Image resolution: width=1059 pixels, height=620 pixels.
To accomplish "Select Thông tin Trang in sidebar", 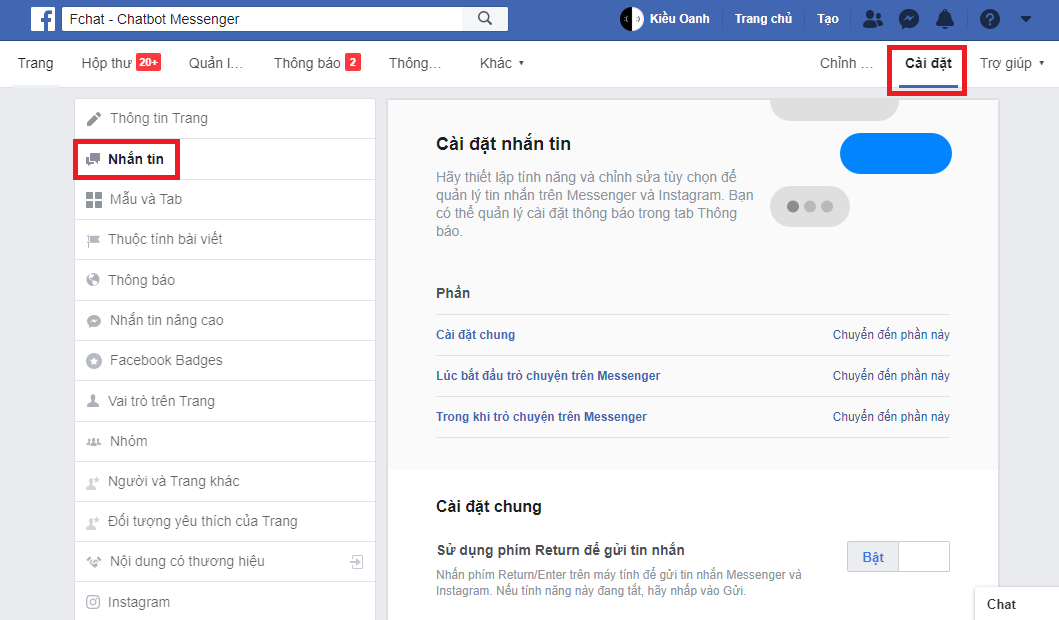I will coord(225,119).
